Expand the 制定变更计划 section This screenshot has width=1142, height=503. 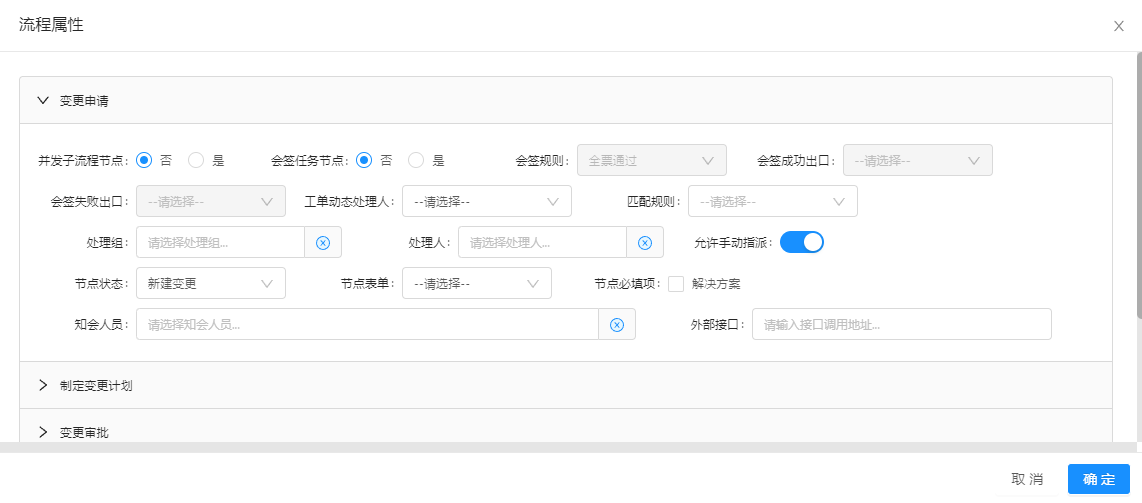point(566,386)
